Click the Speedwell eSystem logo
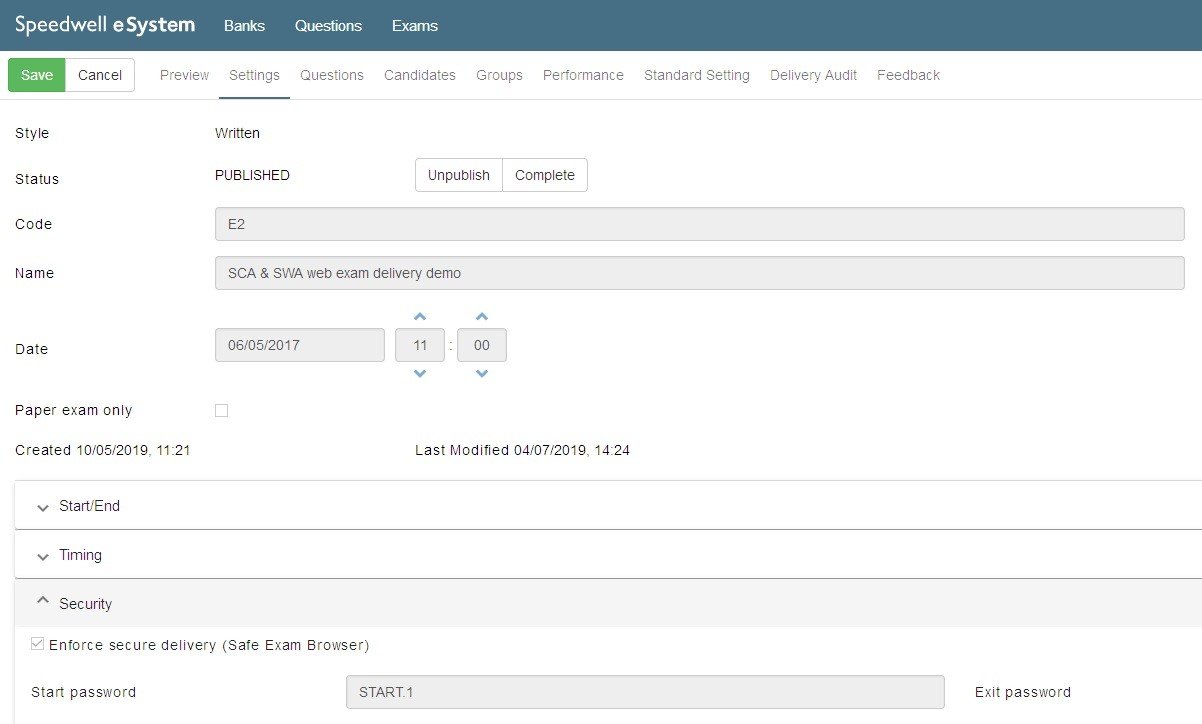 (105, 25)
